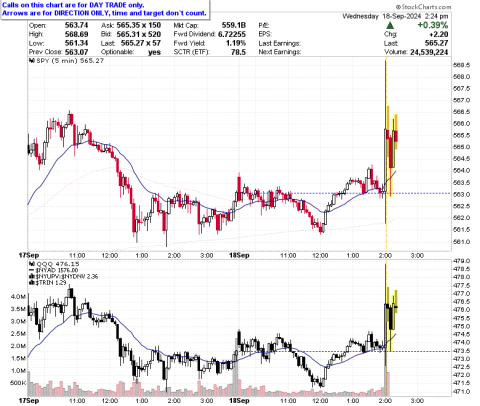Click the 18Sep date label under the SPY chart
Image resolution: width=480 pixels, height=406 pixels.
(239, 255)
